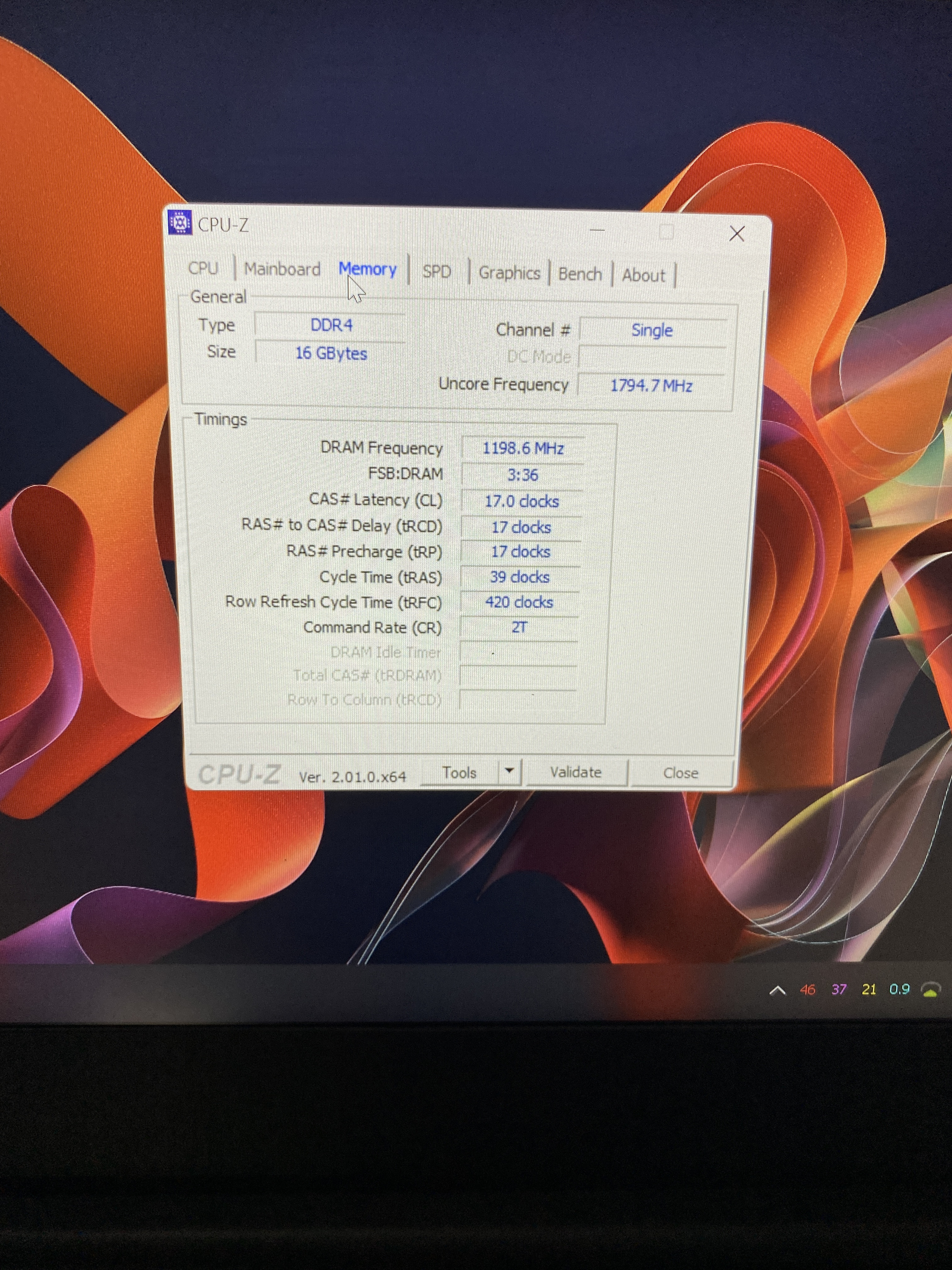Go to the Bench tab
The width and height of the screenshot is (952, 1270).
pyautogui.click(x=580, y=274)
